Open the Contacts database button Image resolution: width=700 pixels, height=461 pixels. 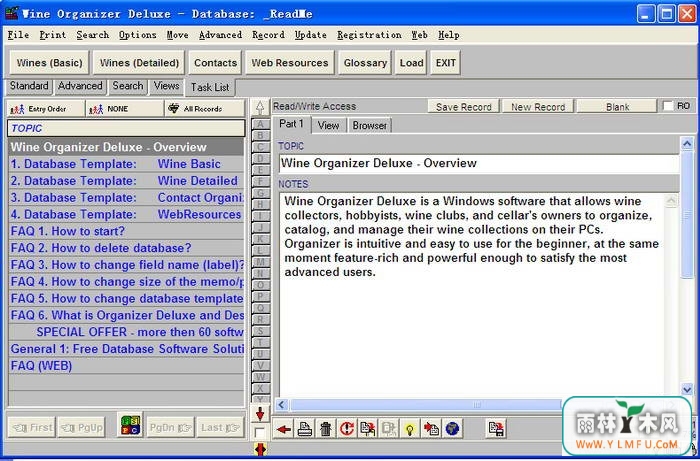click(215, 62)
